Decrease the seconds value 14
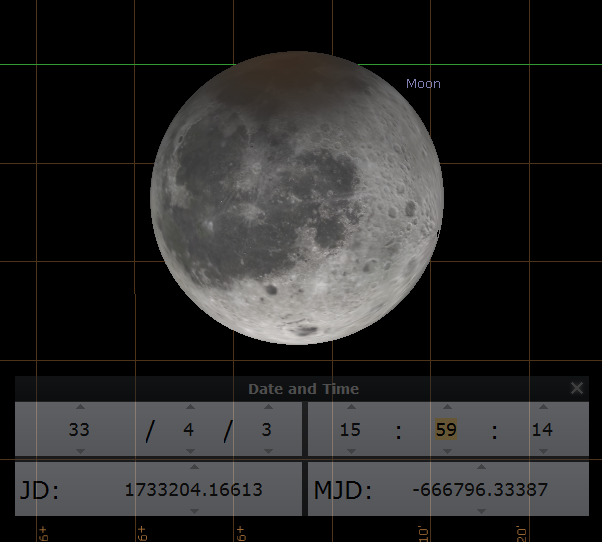 click(543, 451)
